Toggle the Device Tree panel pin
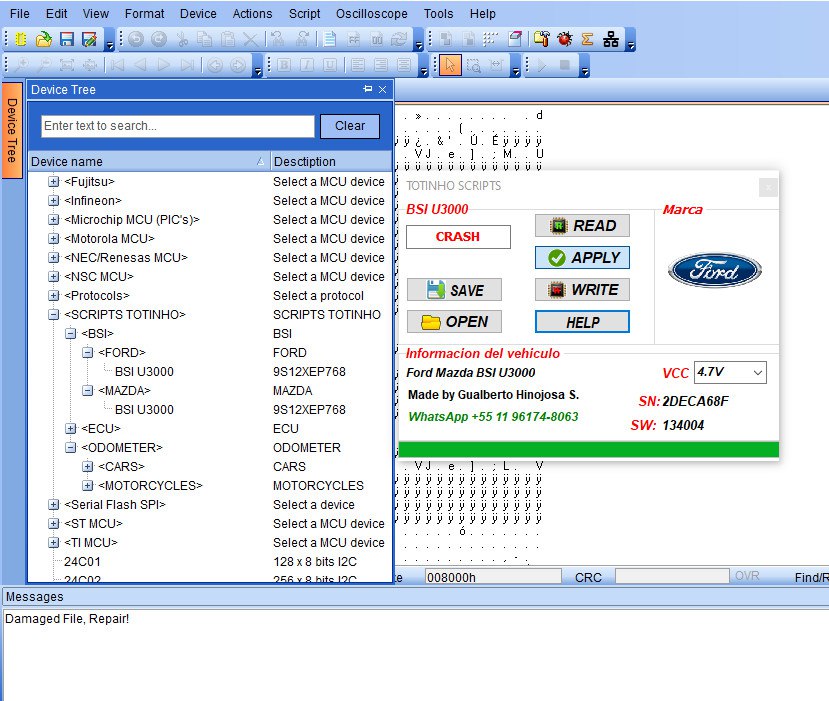The height and width of the screenshot is (701, 829). point(367,89)
